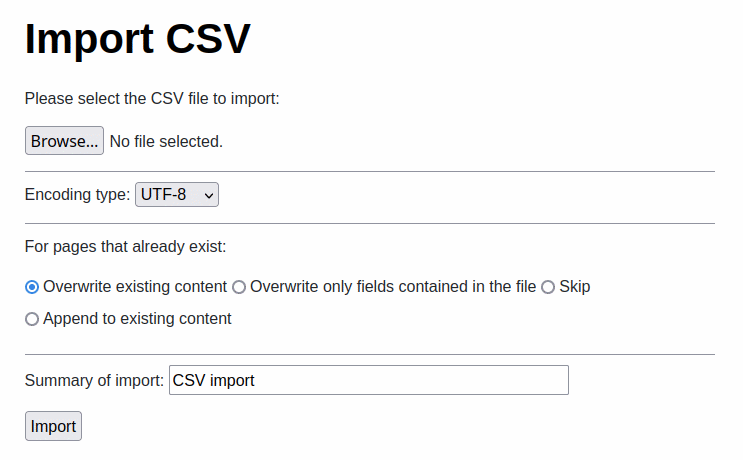
Task: Click 'Overwrite only fields contained in the file' text
Action: pyautogui.click(x=393, y=287)
